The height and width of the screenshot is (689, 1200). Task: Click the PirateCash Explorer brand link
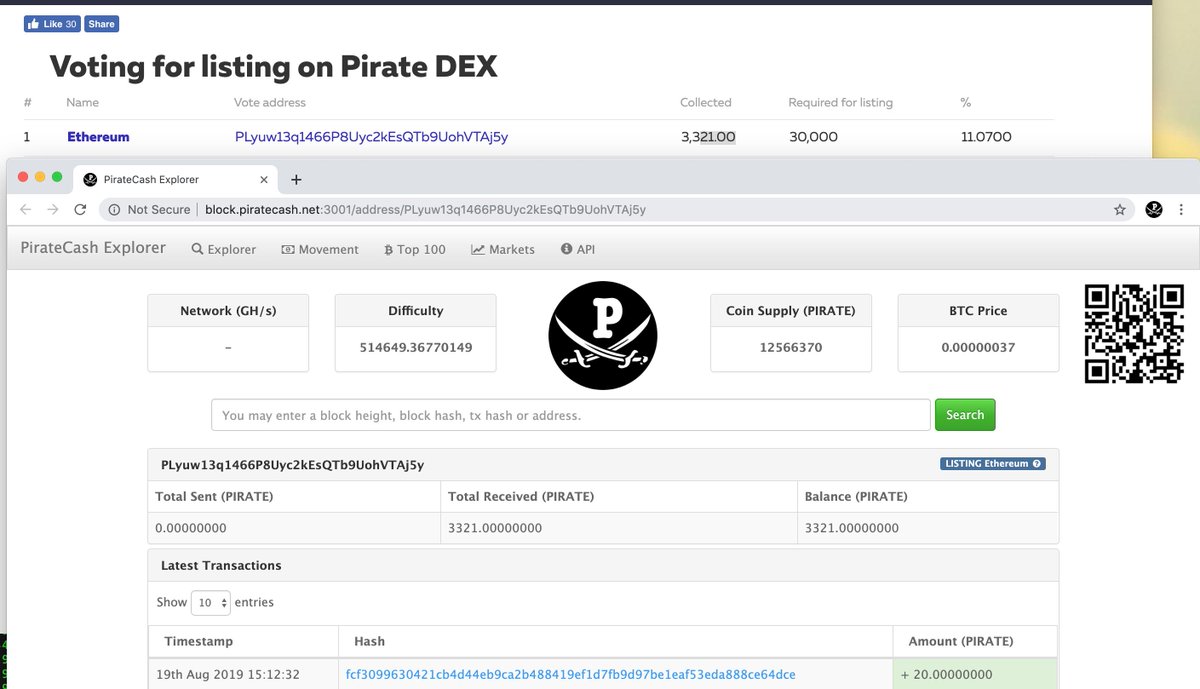[93, 248]
